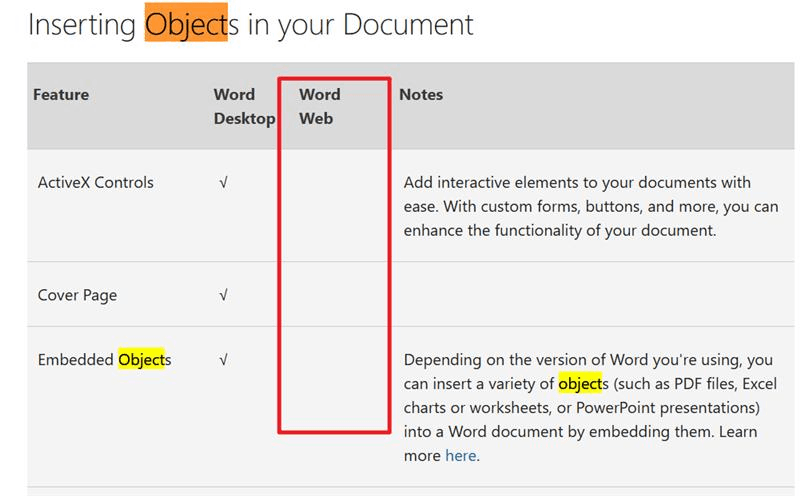The height and width of the screenshot is (496, 800).
Task: Click the Embedded Objects notes paragraph
Action: pos(590,408)
